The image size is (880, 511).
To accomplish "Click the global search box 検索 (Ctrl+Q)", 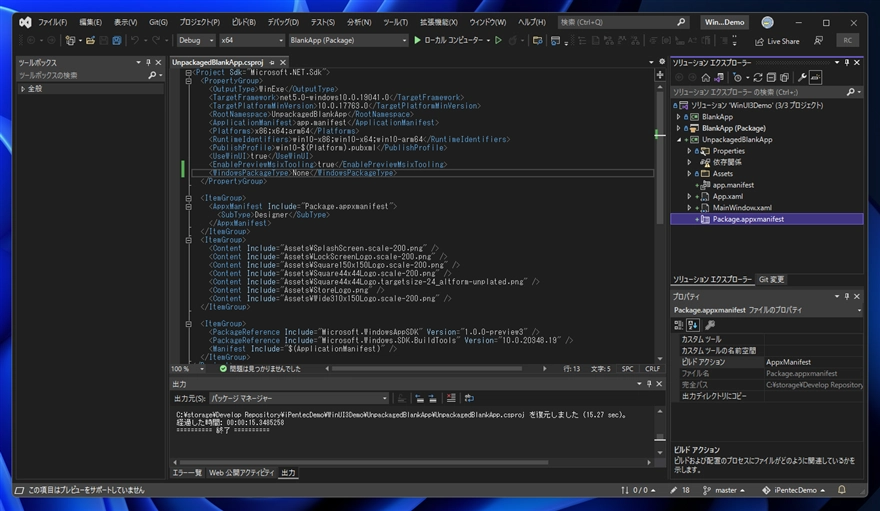I will click(623, 22).
